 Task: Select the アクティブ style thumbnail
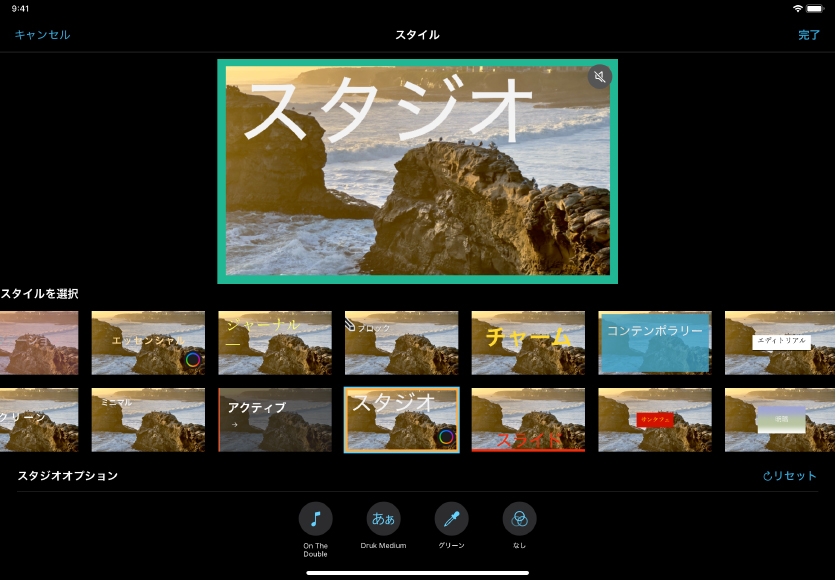click(275, 419)
